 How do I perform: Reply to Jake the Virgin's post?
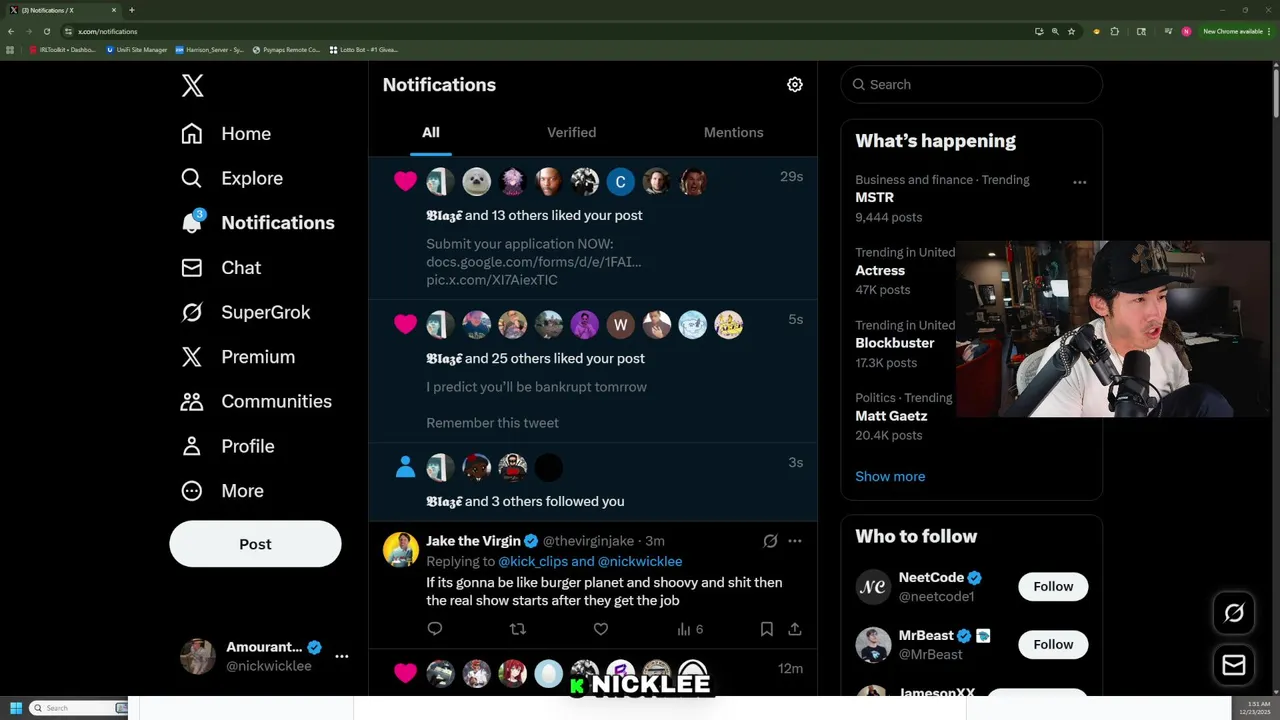coord(435,629)
